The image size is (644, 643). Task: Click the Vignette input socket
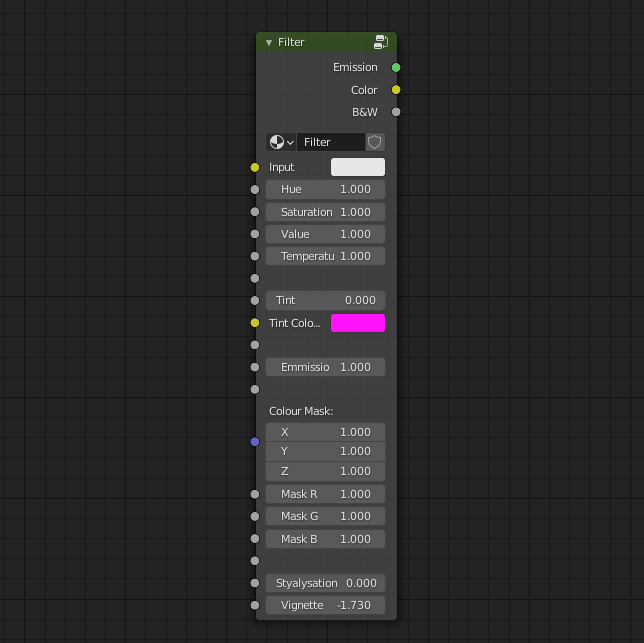[x=255, y=605]
